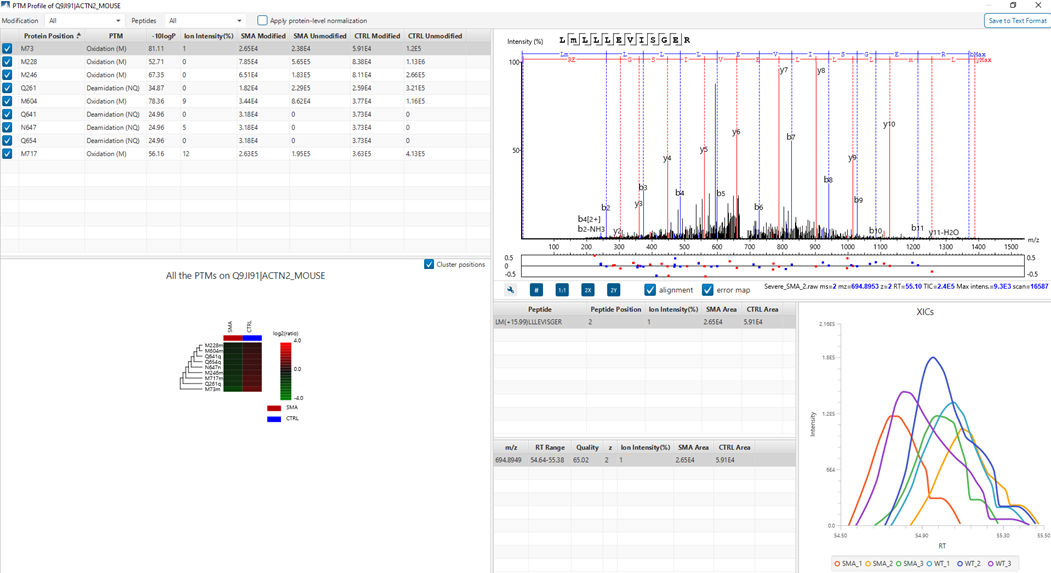Reset spectrum zoom with 1:1 icon
Image resolution: width=1051 pixels, height=573 pixels.
pyautogui.click(x=562, y=290)
